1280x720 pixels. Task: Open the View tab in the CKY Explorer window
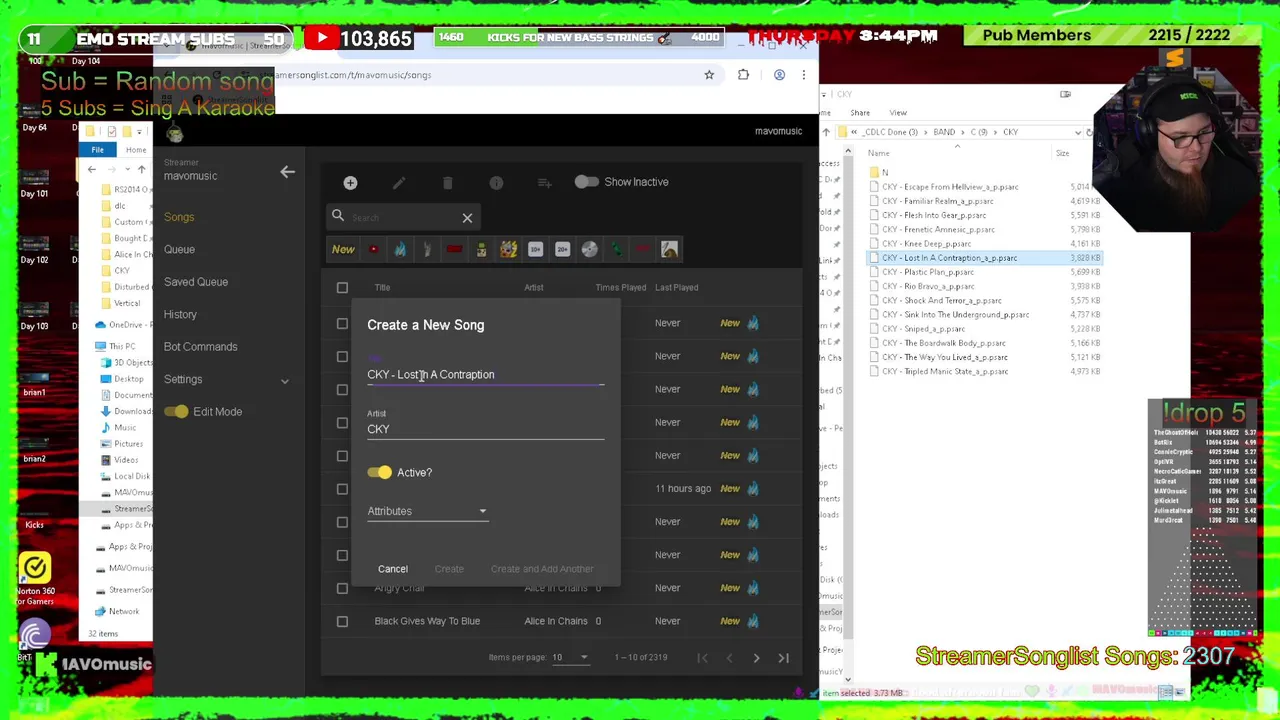tap(898, 113)
